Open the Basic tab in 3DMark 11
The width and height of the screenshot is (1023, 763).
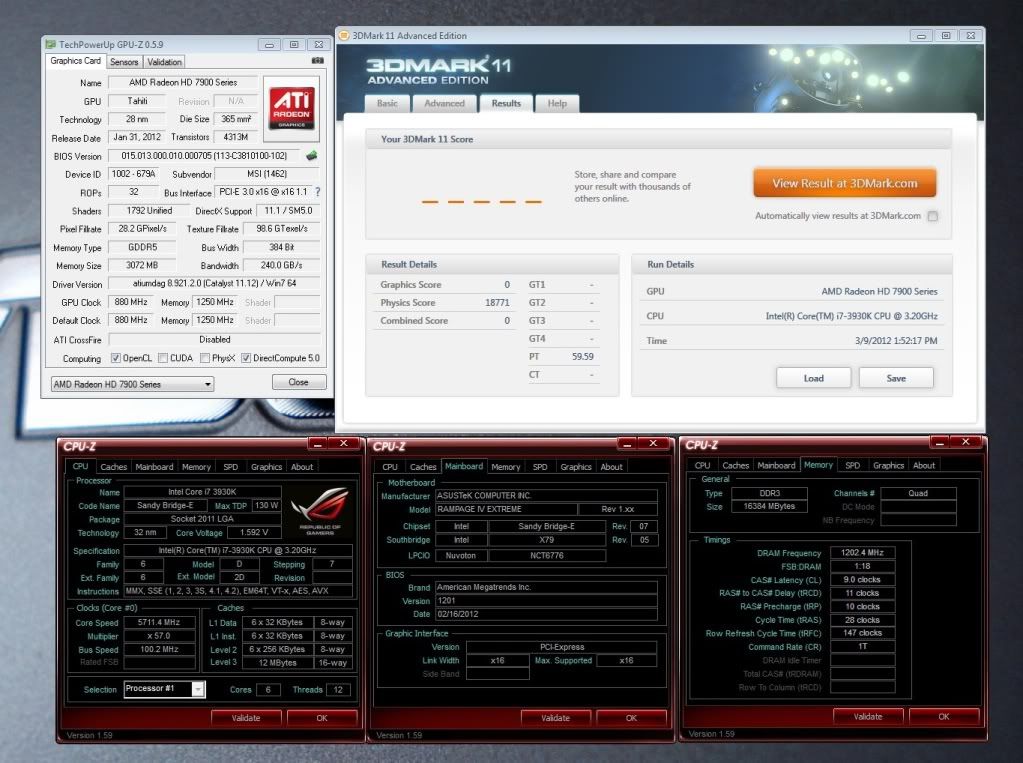tap(387, 103)
